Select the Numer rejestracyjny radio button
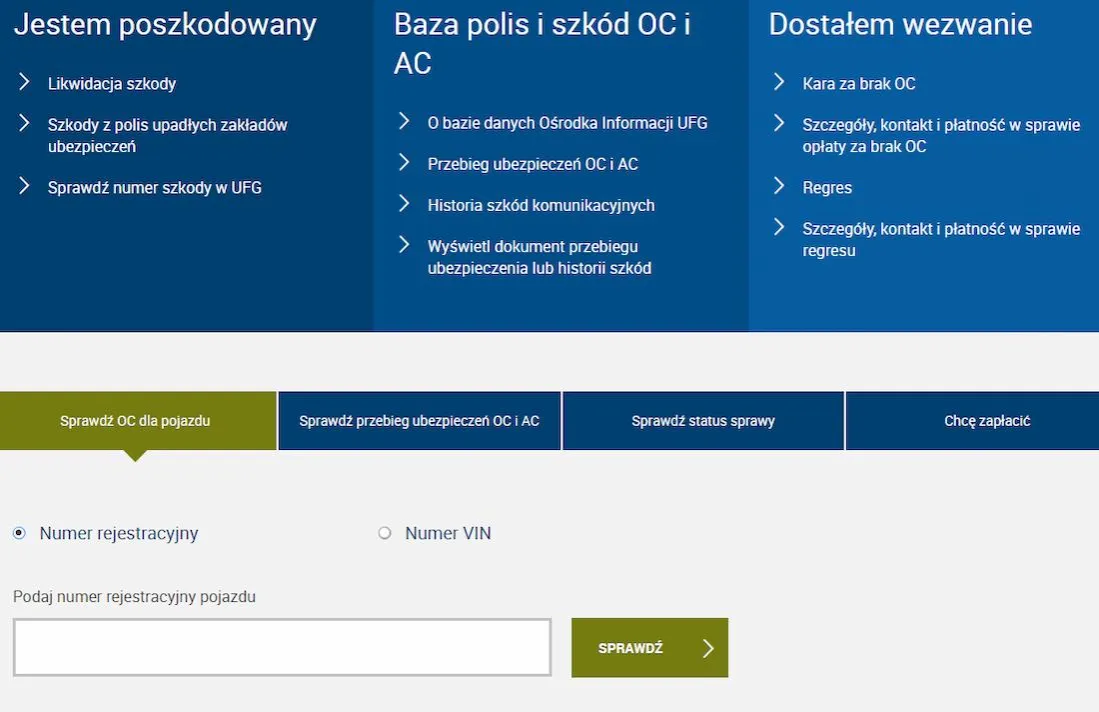The height and width of the screenshot is (712, 1099). pyautogui.click(x=17, y=533)
